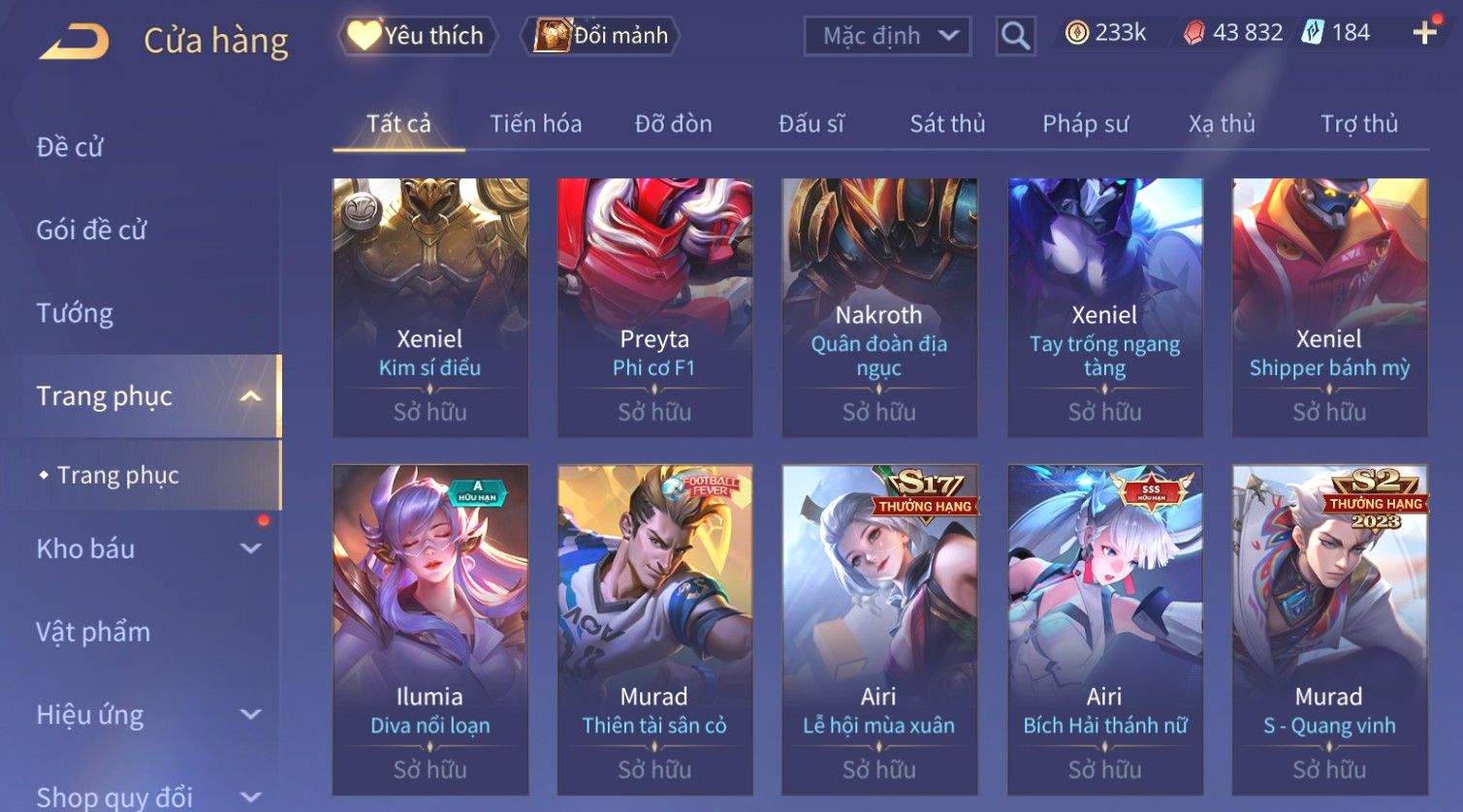This screenshot has width=1463, height=812.
Task: Switch to the Sát thủ tab
Action: point(947,124)
